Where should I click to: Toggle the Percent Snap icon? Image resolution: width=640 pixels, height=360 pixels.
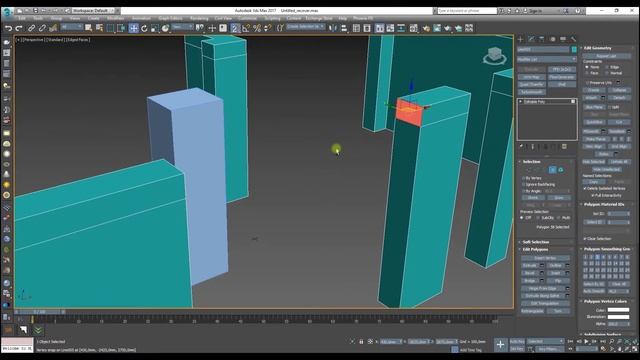pos(257,28)
